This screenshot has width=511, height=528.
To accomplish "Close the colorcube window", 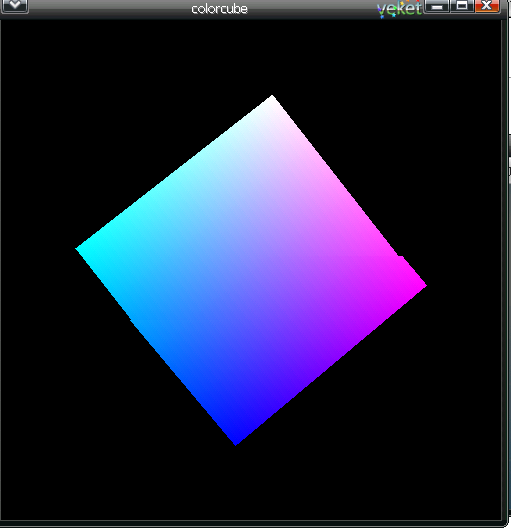I will (486, 6).
